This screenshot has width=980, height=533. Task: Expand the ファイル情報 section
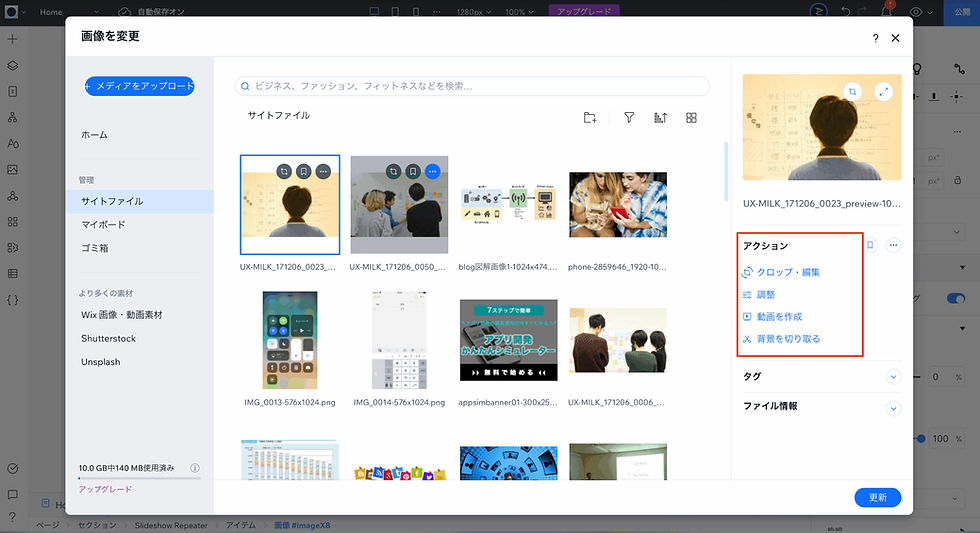point(893,409)
